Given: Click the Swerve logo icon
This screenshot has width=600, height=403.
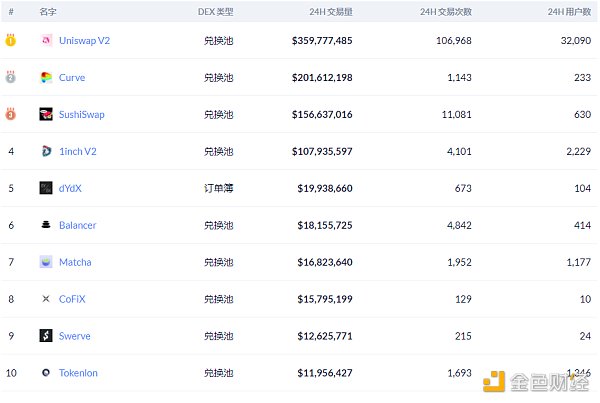Looking at the screenshot, I should [x=46, y=336].
